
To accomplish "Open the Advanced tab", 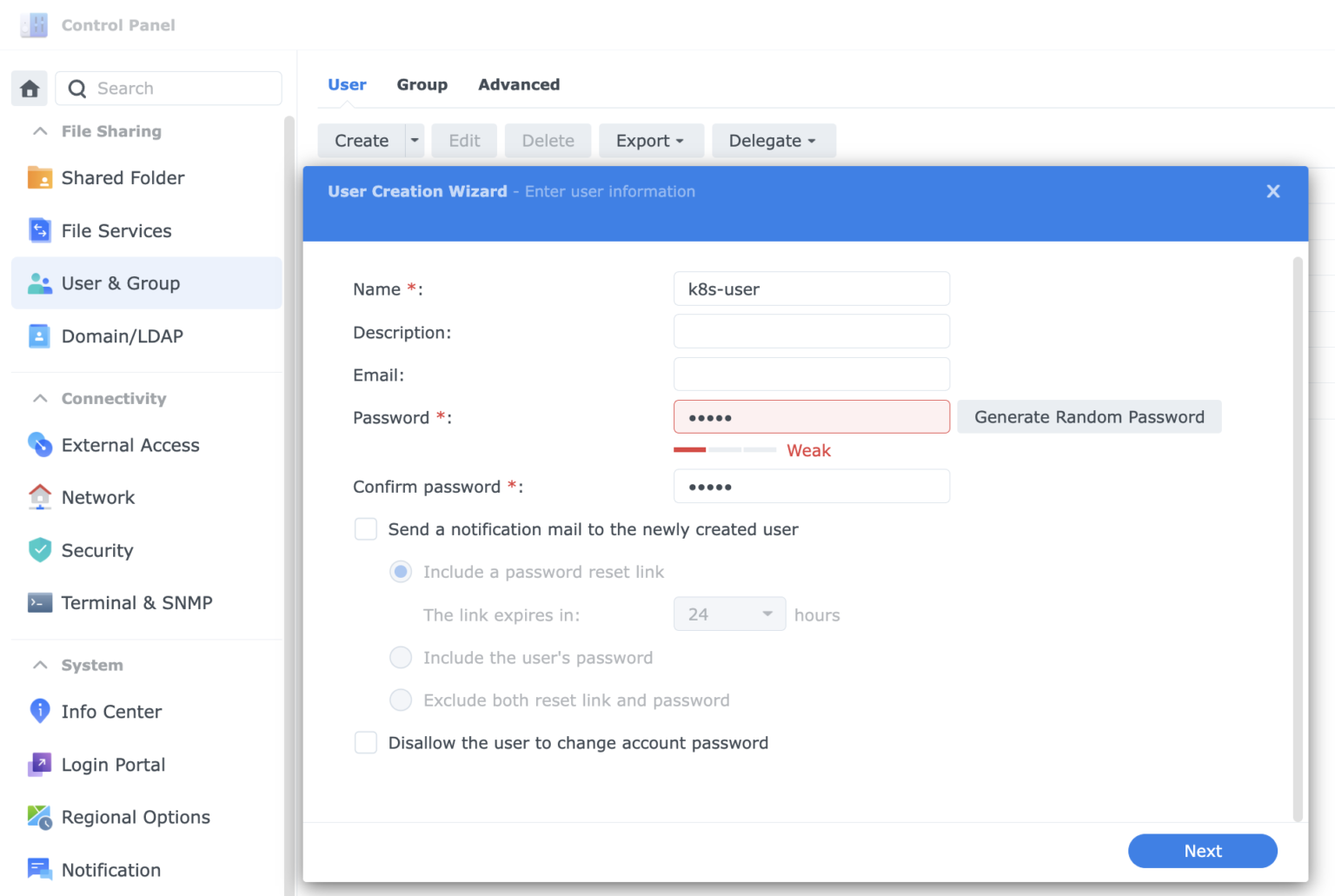I will pos(519,84).
